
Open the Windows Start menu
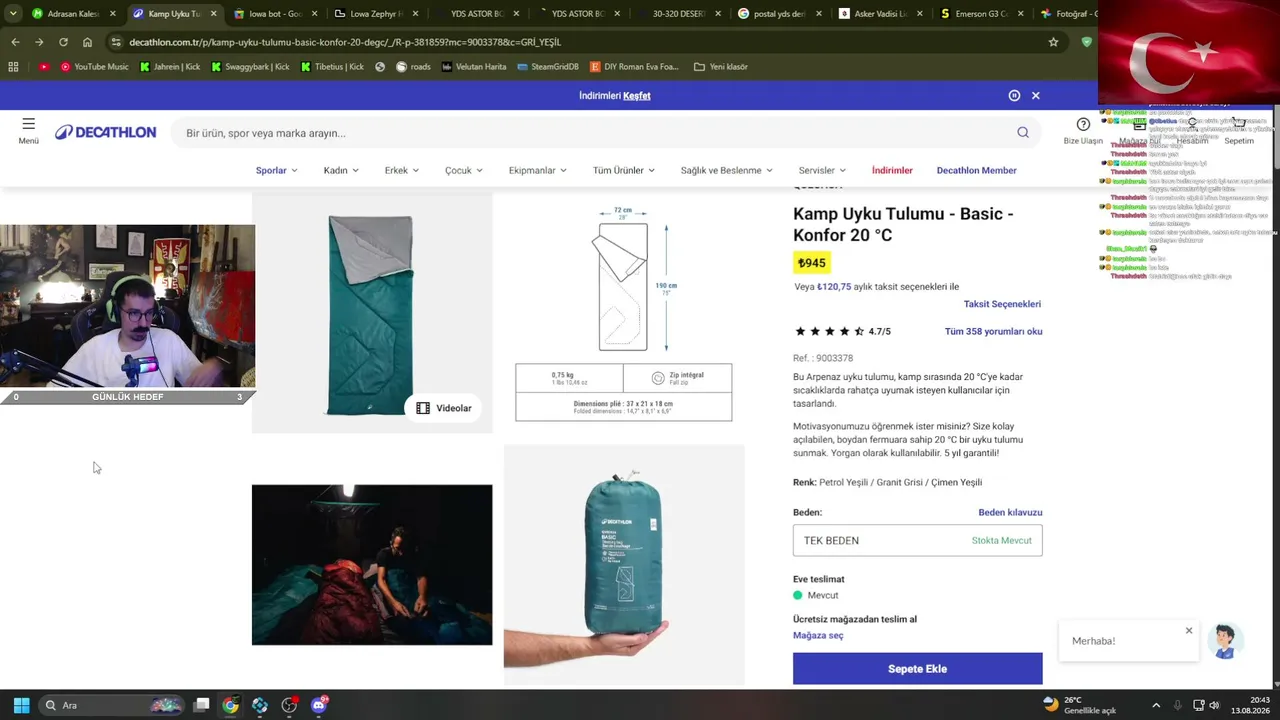pos(21,705)
